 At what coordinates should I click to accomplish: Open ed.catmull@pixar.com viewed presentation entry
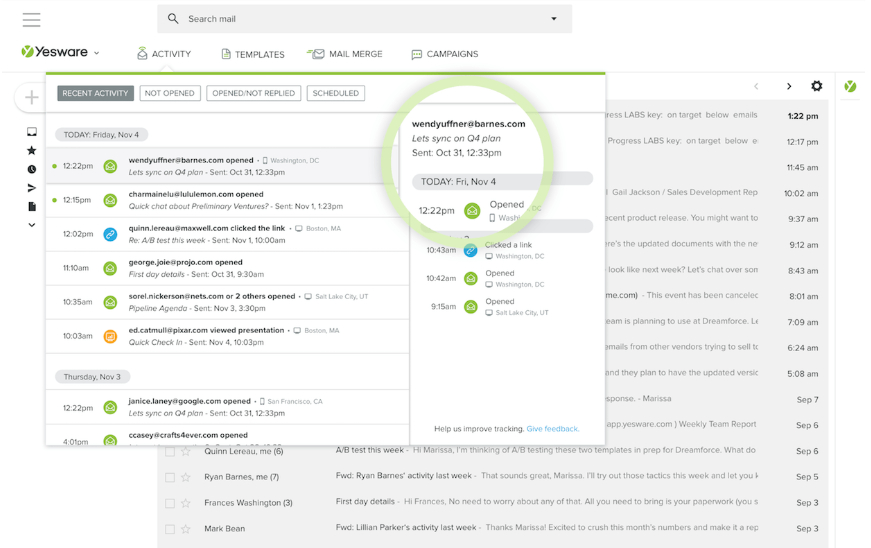pyautogui.click(x=227, y=336)
